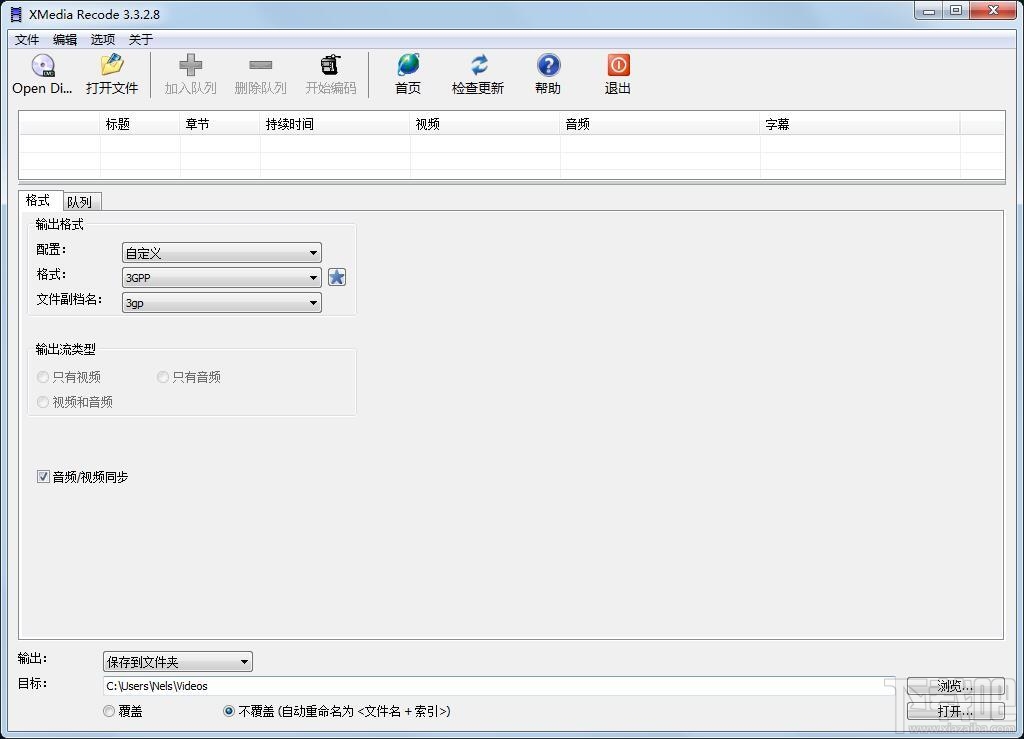1024x739 pixels.
Task: Exit the program via the 退出 icon
Action: tap(617, 72)
